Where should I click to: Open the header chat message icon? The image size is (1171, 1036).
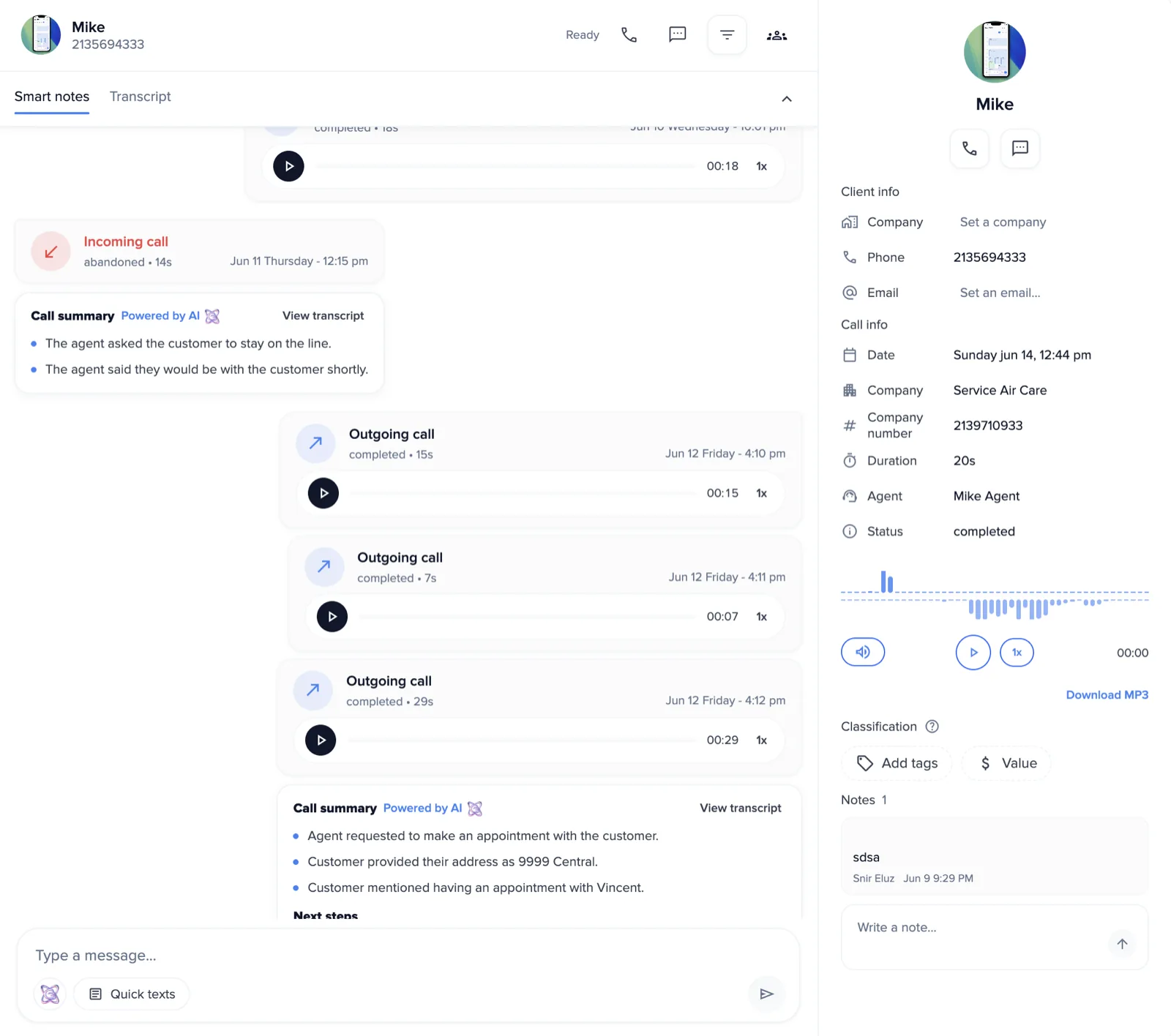pos(678,34)
